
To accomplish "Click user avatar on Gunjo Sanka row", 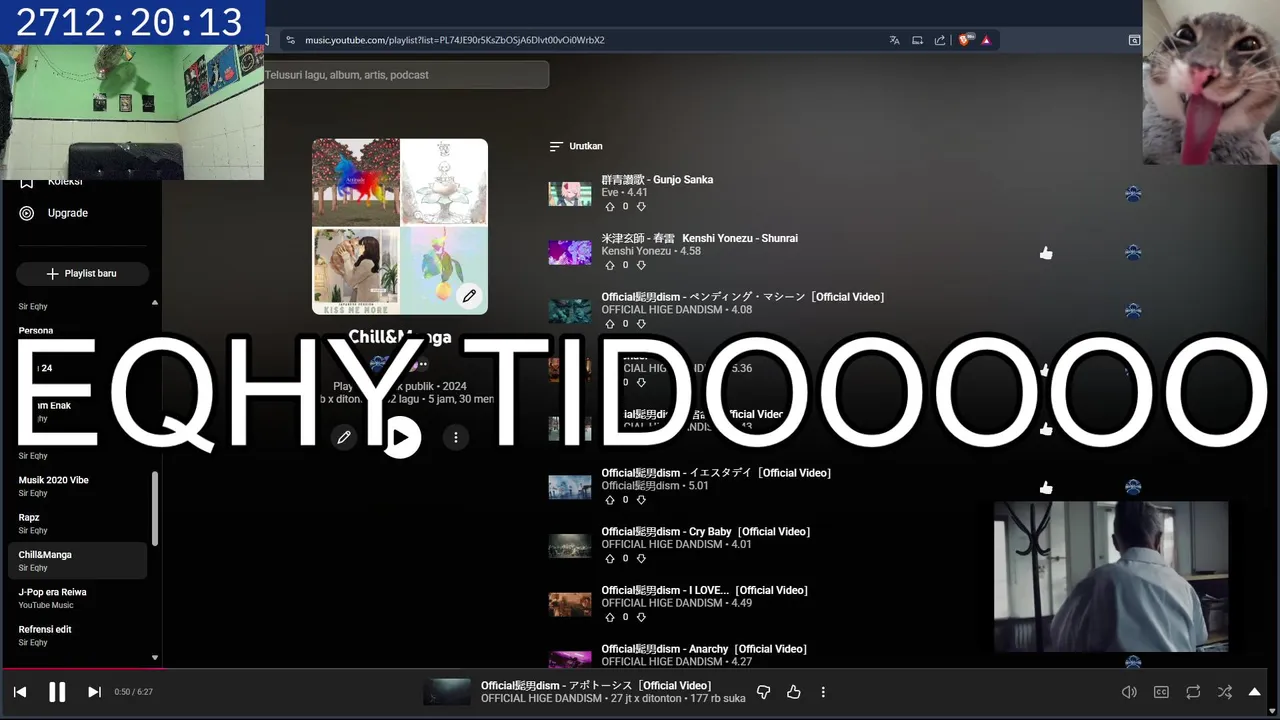I will (1133, 194).
